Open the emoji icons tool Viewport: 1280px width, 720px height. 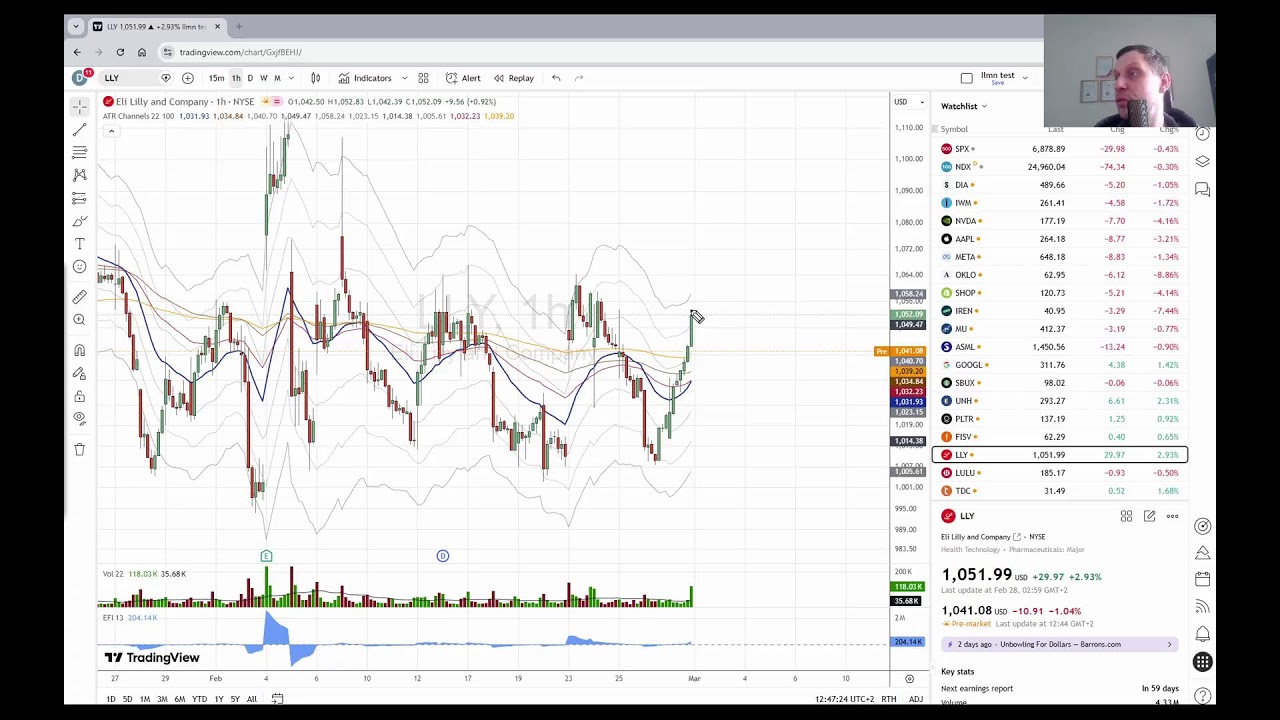79,267
